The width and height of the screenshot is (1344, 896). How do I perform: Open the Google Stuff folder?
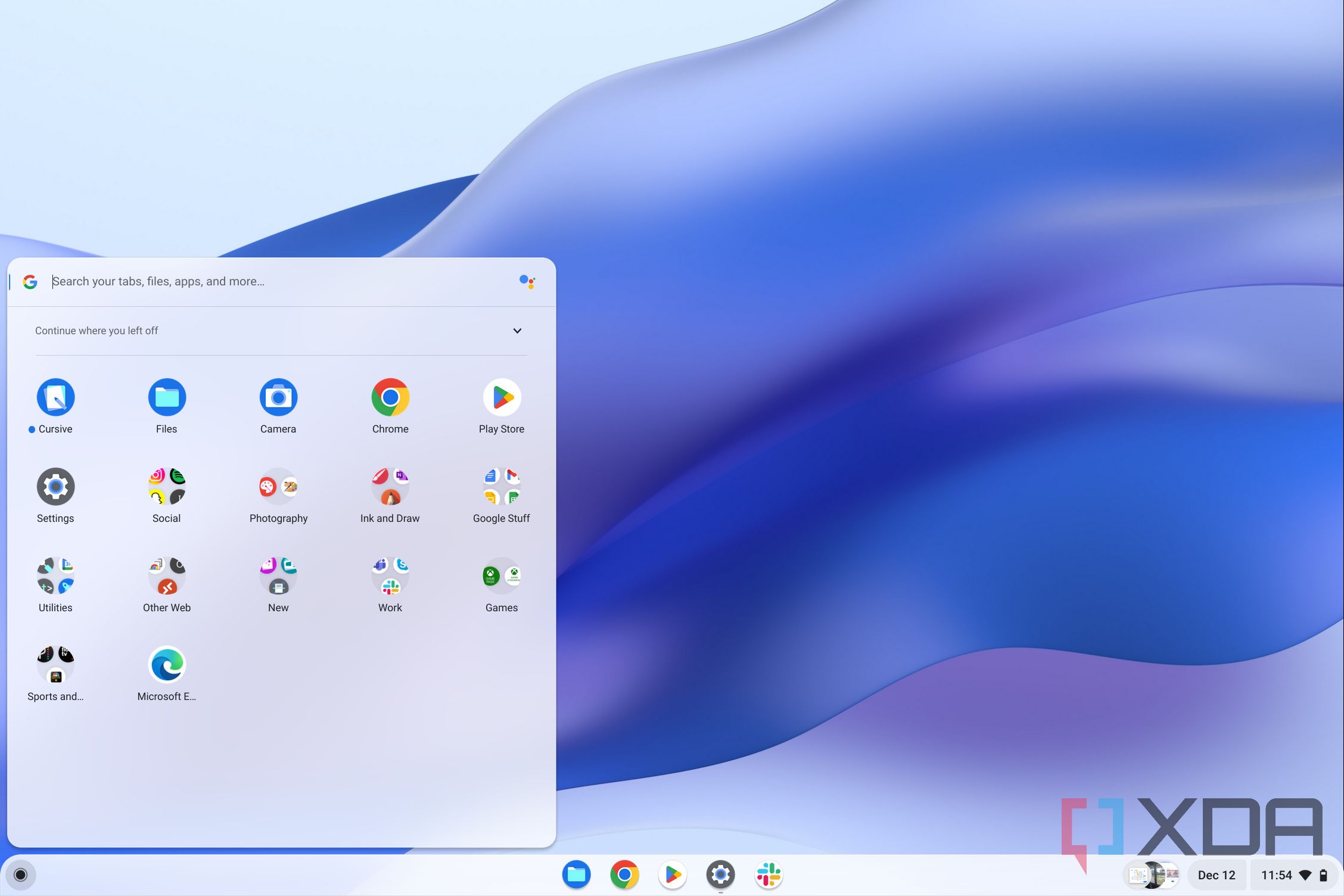502,487
